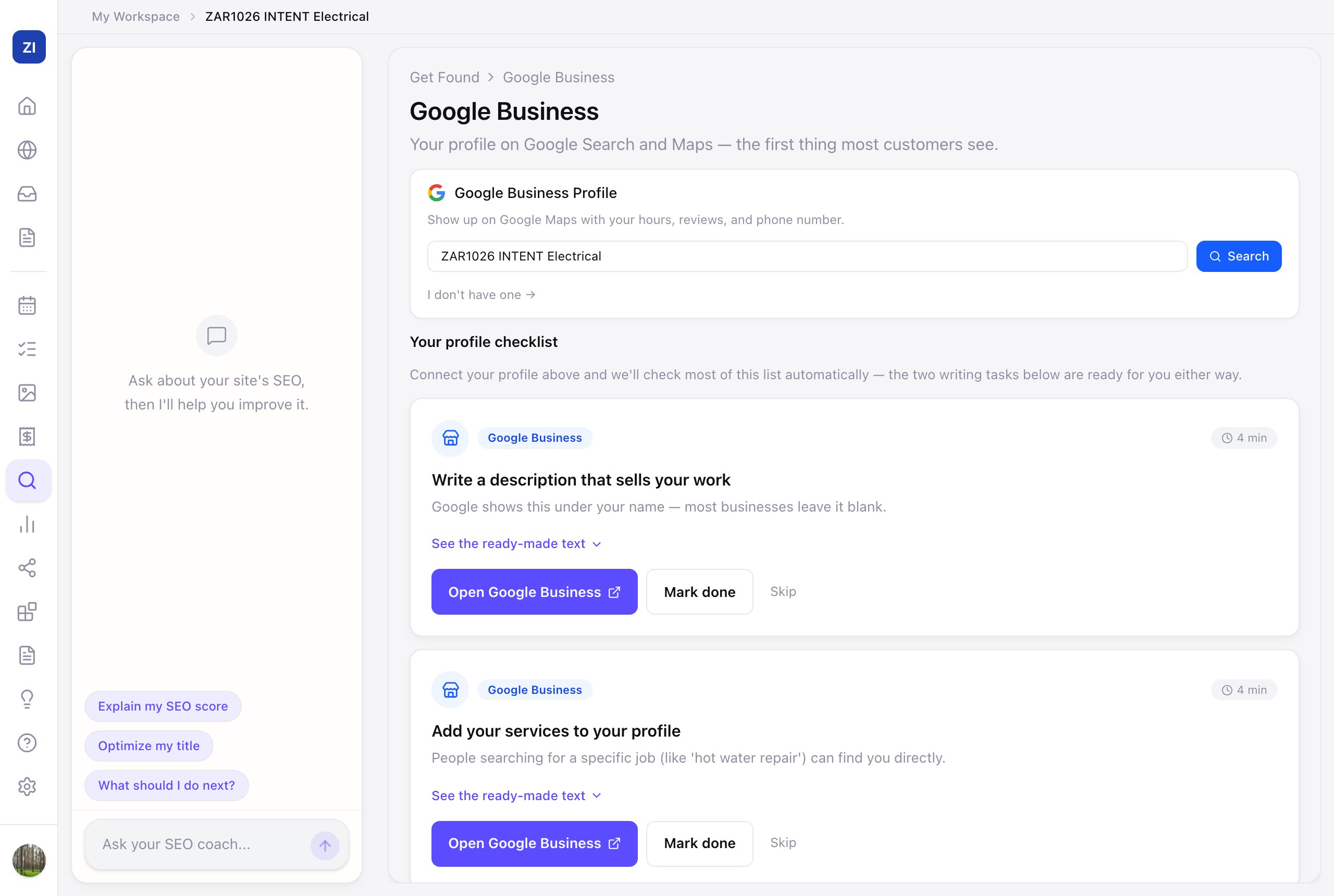Select the magnifier SEO icon in sidebar
Viewport: 1334px width, 896px height.
[x=28, y=481]
